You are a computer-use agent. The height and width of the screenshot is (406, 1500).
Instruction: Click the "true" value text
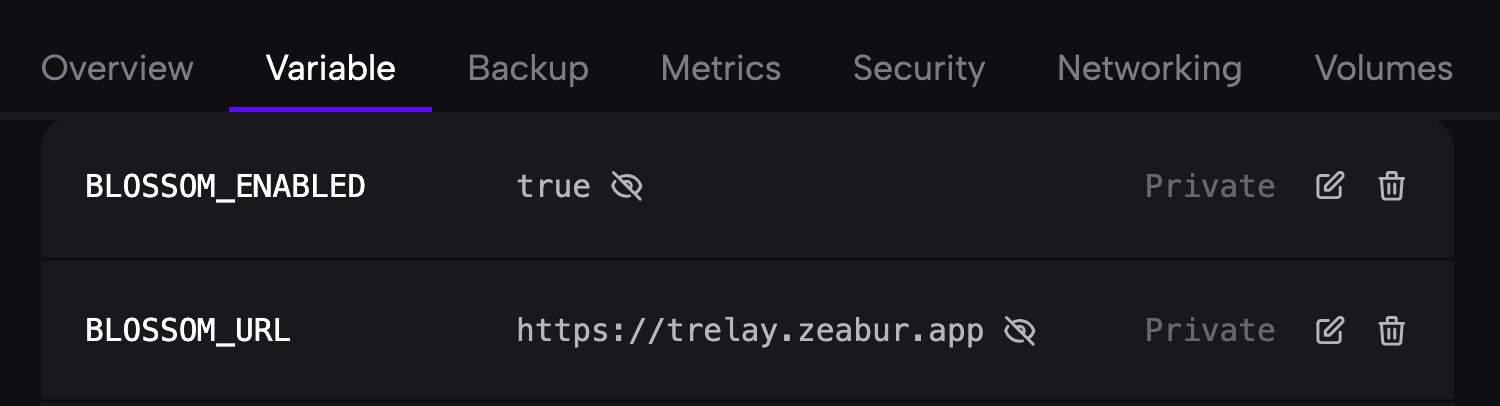(553, 186)
